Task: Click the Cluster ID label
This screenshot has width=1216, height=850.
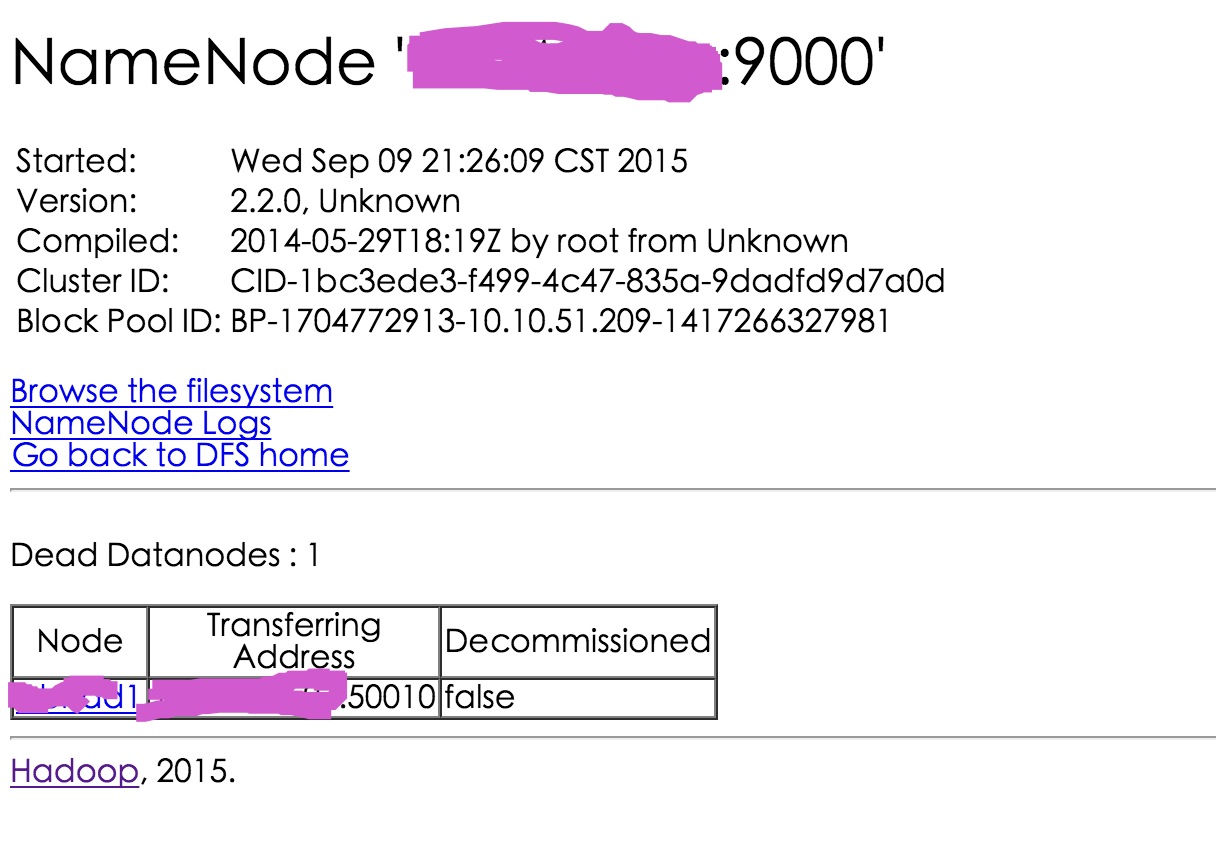Action: point(94,281)
